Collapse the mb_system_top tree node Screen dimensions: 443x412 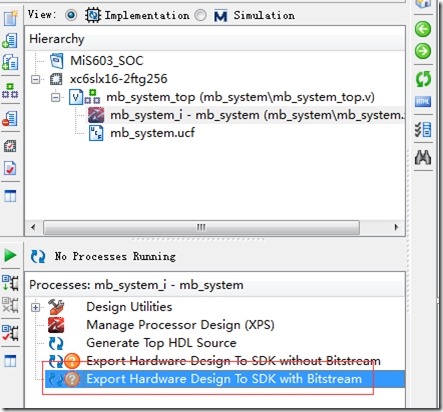[x=56, y=97]
